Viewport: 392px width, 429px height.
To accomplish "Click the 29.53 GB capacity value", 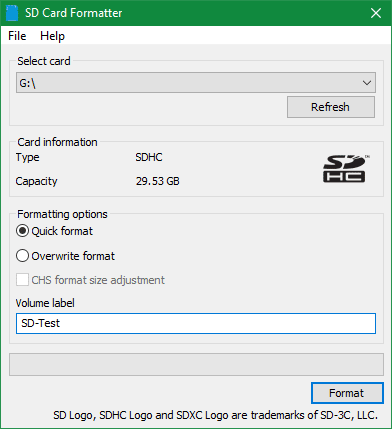I will coord(157,181).
